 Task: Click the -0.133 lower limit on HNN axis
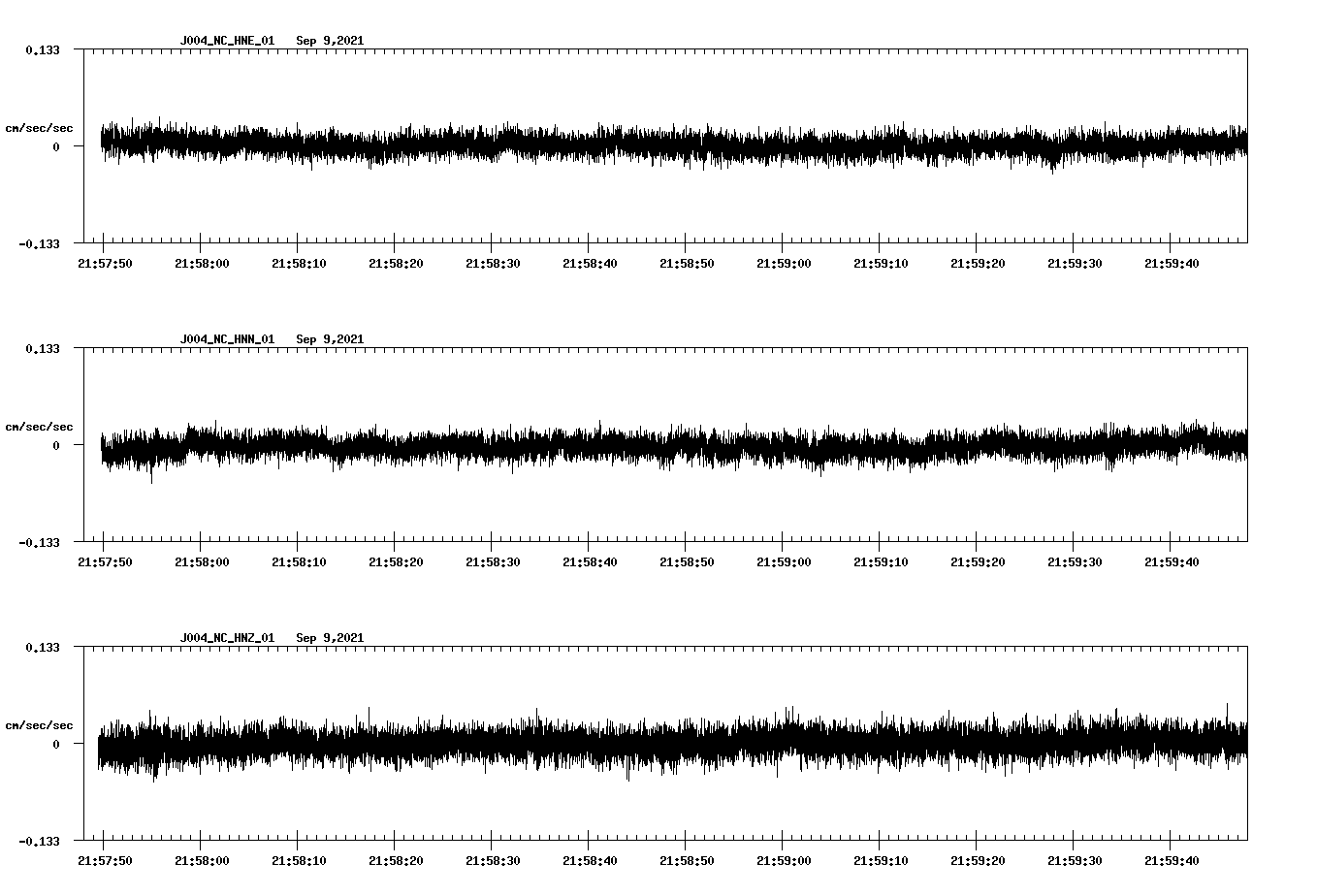click(x=40, y=543)
